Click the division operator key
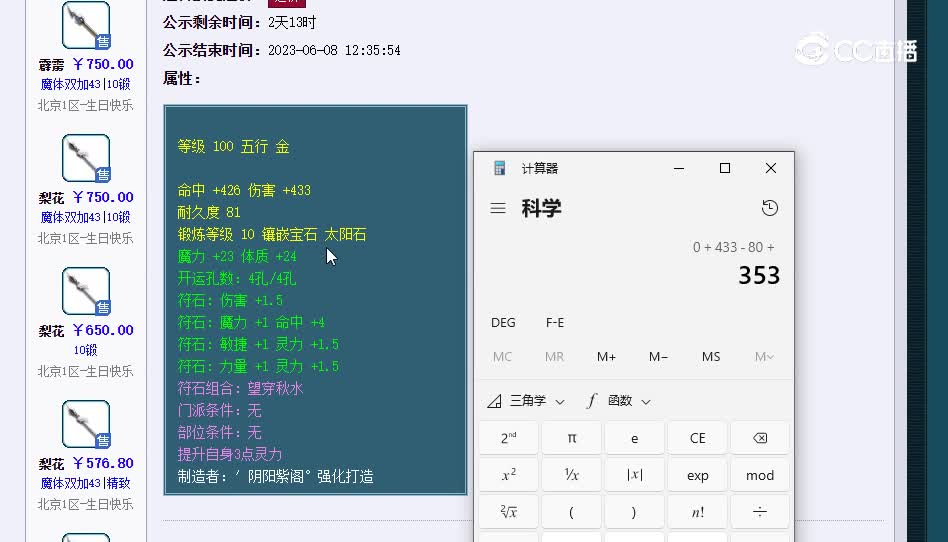The image size is (948, 542). coord(760,512)
